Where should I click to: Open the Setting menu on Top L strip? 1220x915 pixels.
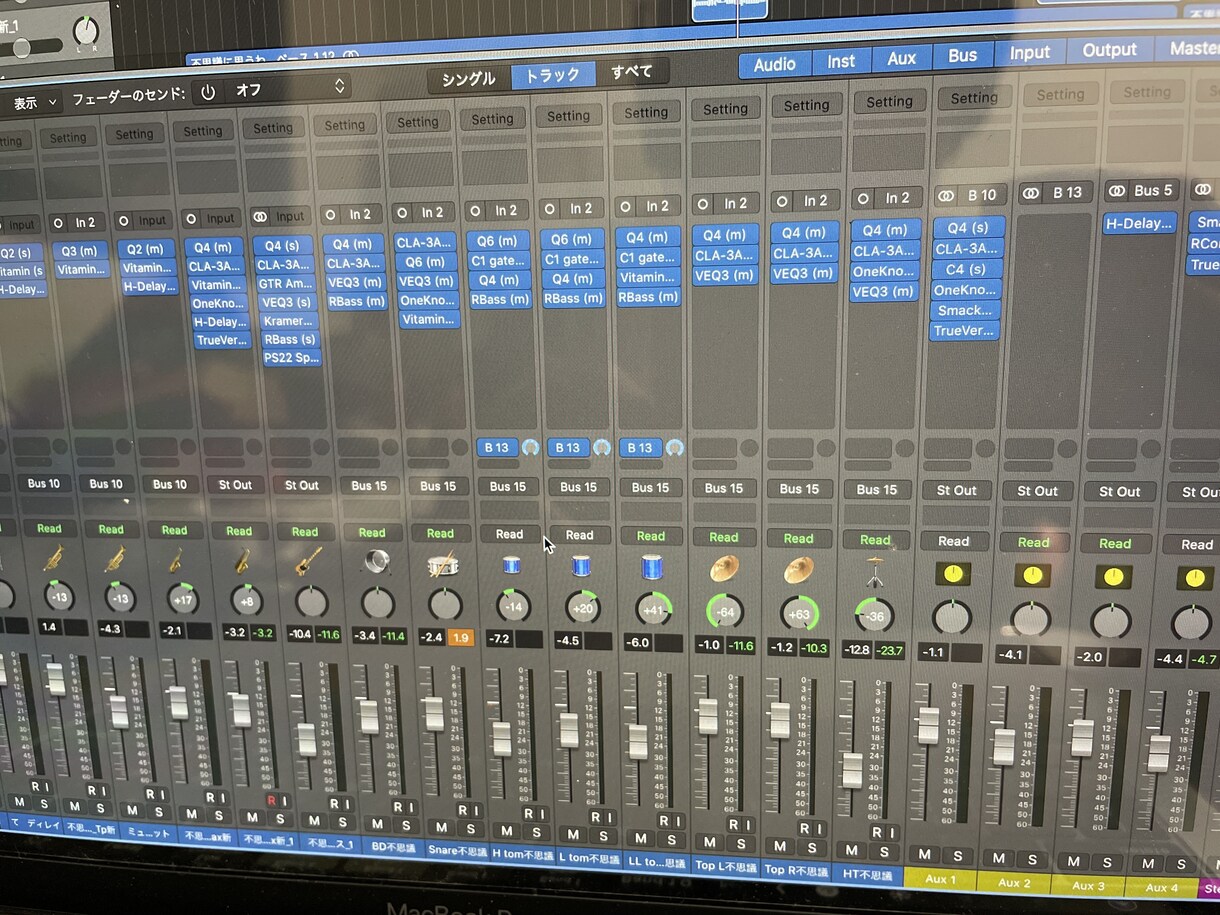725,109
